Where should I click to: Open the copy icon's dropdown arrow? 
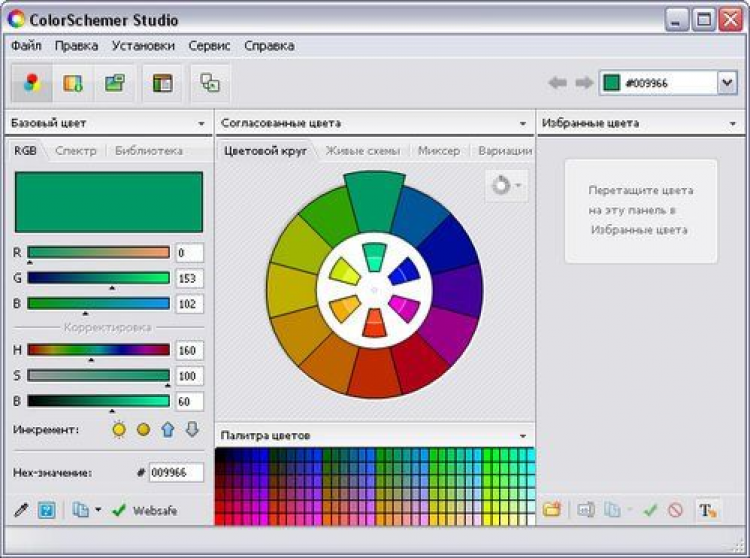click(98, 510)
